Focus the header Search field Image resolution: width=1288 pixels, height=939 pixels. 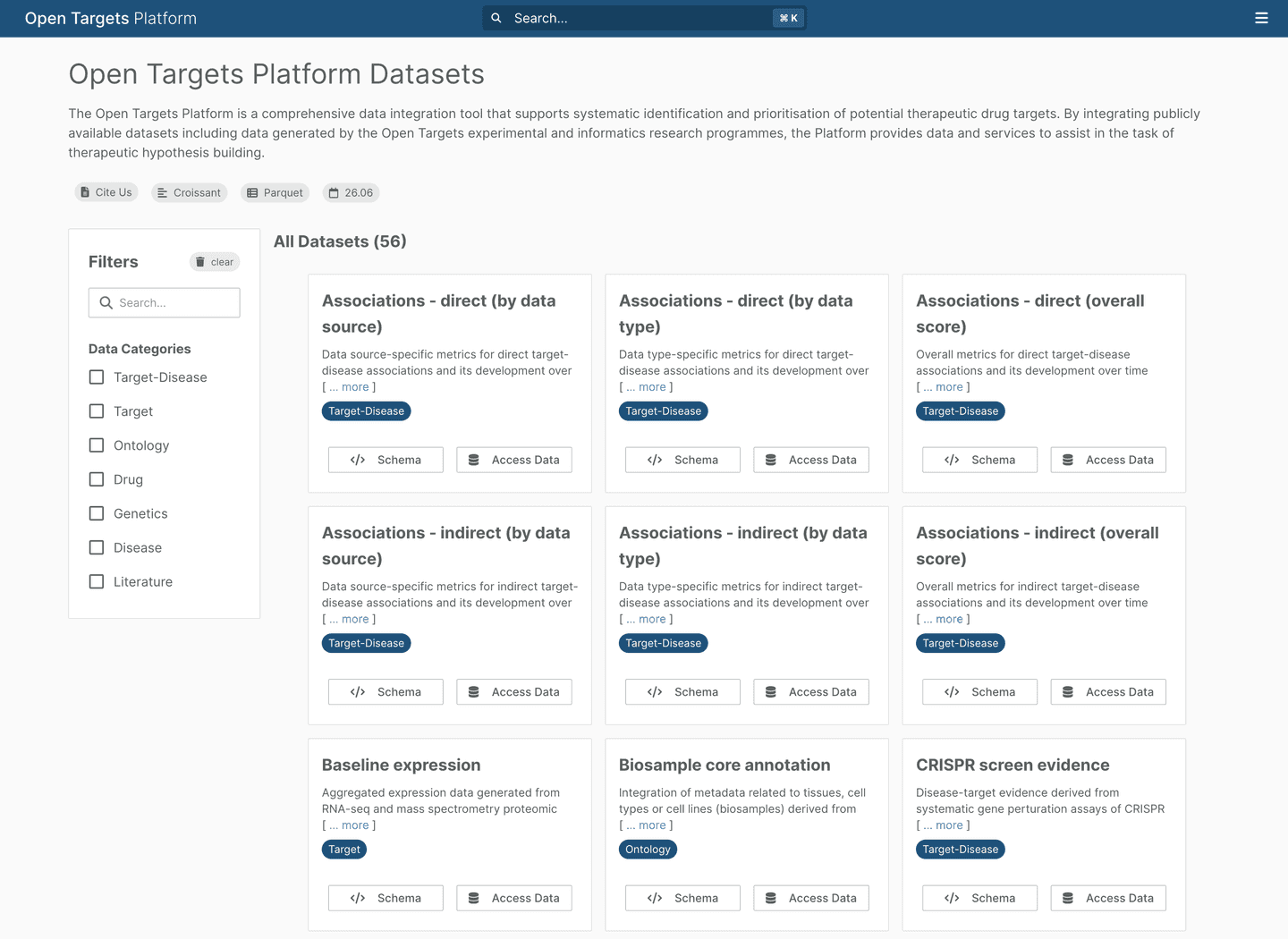point(644,18)
